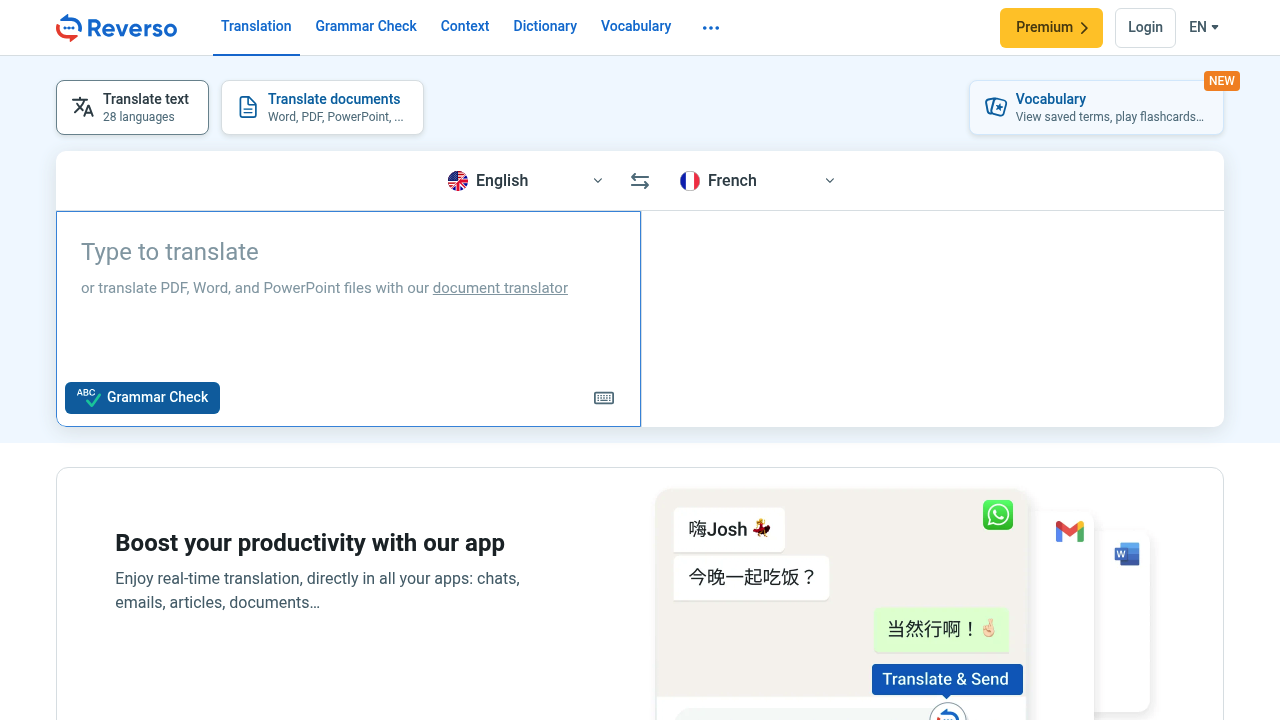Click the UK flag icon
This screenshot has width=1280, height=720.
(458, 181)
